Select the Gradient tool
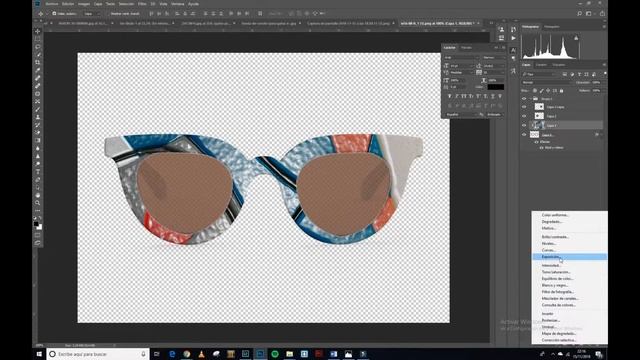 (x=38, y=140)
